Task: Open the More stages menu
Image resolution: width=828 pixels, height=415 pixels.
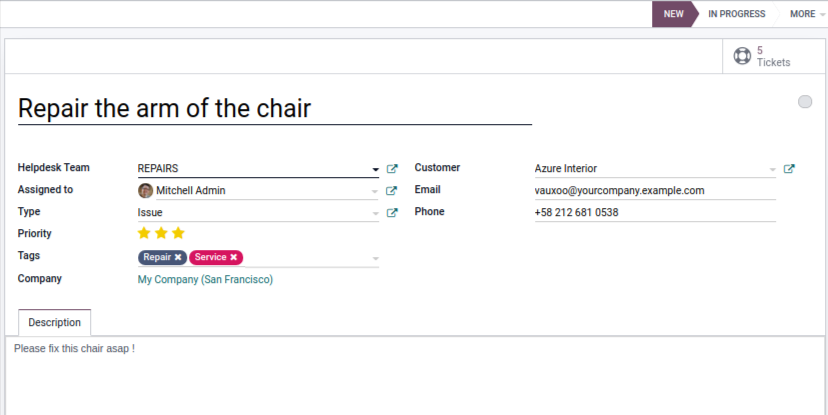Action: pyautogui.click(x=806, y=14)
